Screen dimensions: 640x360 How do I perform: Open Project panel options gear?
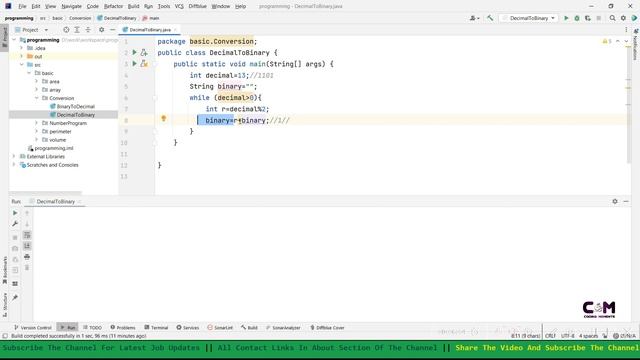tap(102, 30)
